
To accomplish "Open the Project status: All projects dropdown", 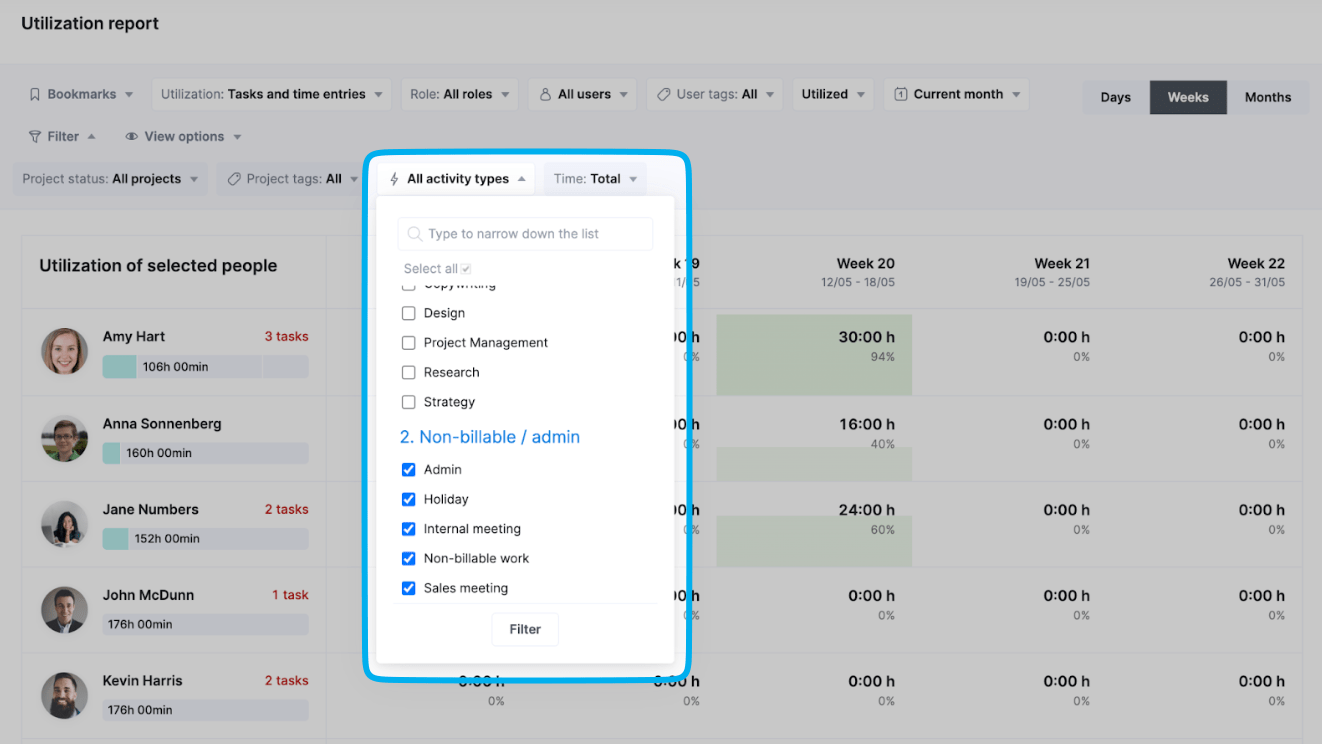I will coord(110,179).
